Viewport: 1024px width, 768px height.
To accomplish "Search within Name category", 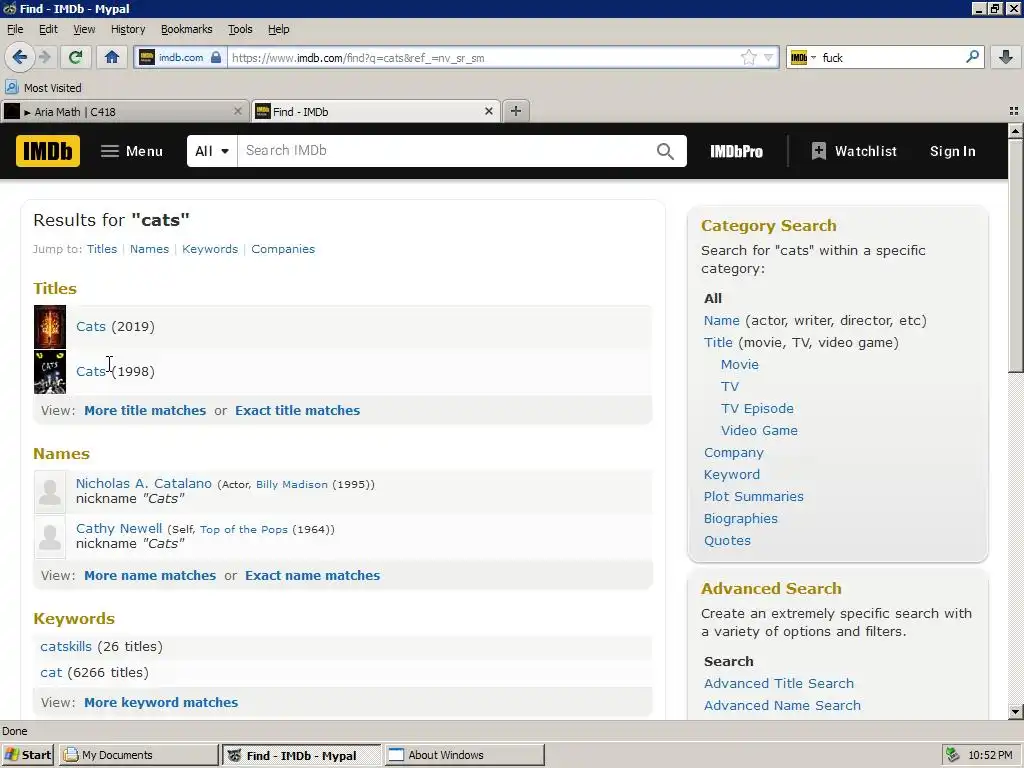I will point(722,321).
